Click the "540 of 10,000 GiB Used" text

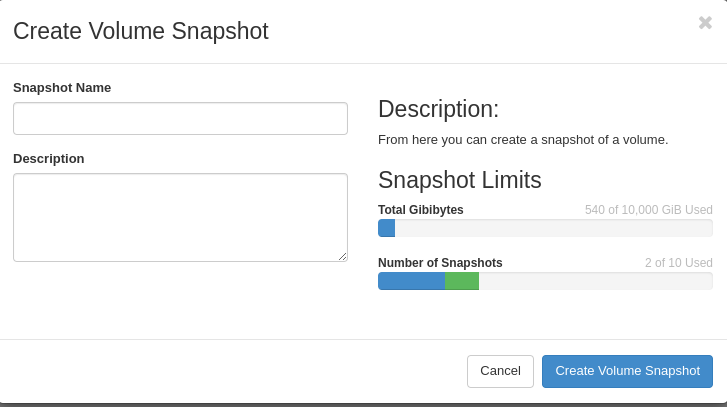[x=648, y=210]
